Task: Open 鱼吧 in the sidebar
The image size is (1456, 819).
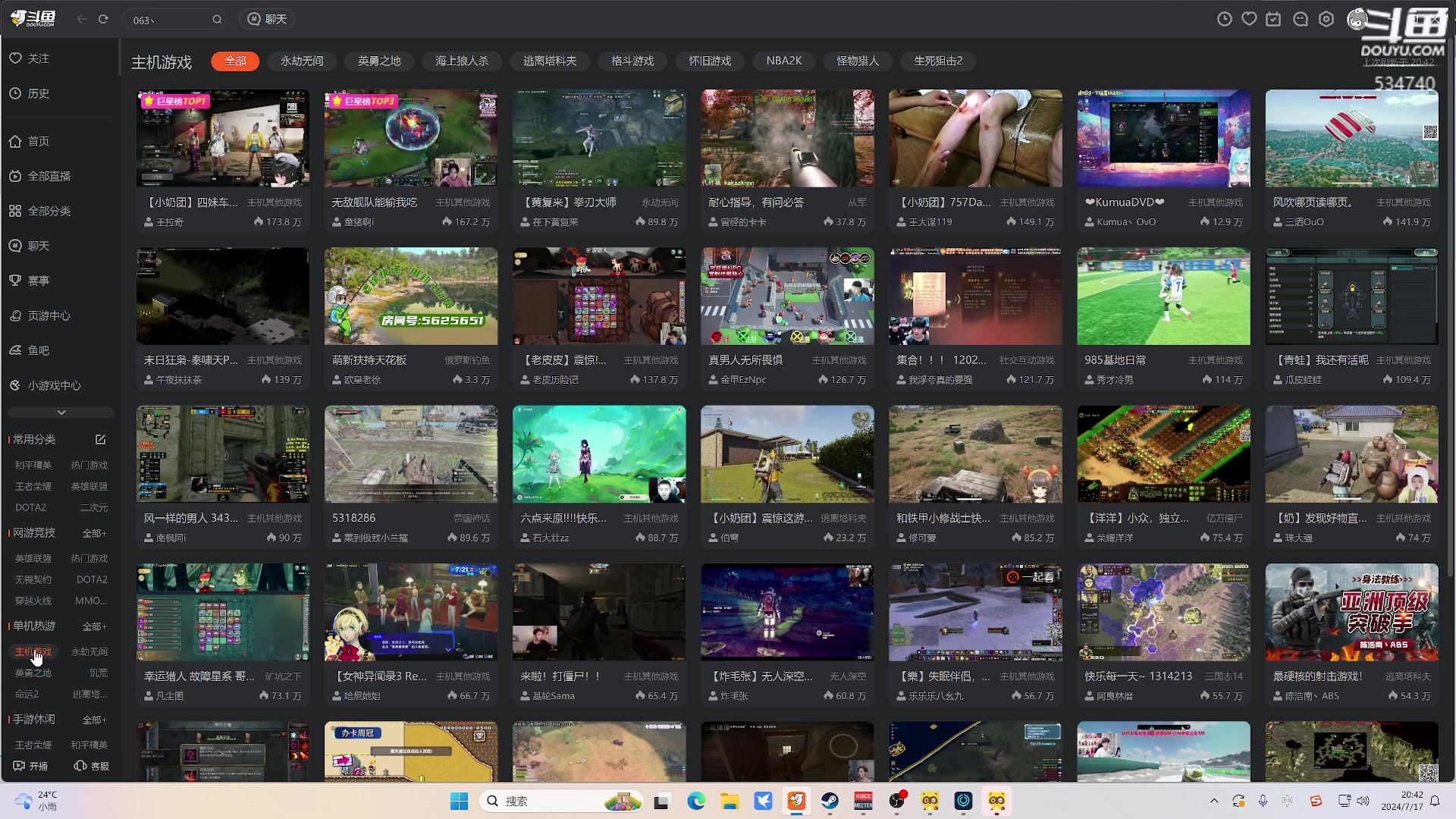Action: pos(30,350)
